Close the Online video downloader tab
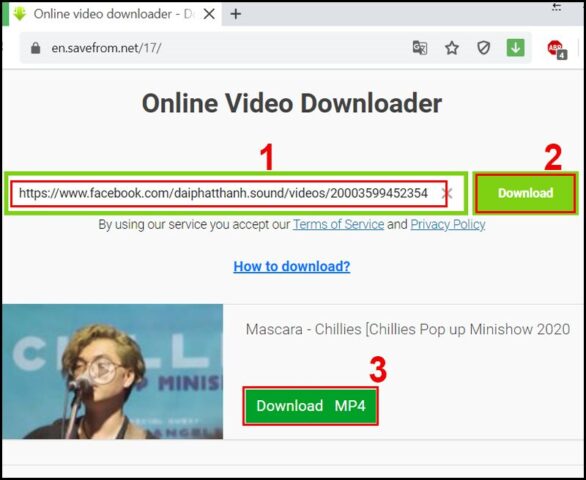 [209, 14]
